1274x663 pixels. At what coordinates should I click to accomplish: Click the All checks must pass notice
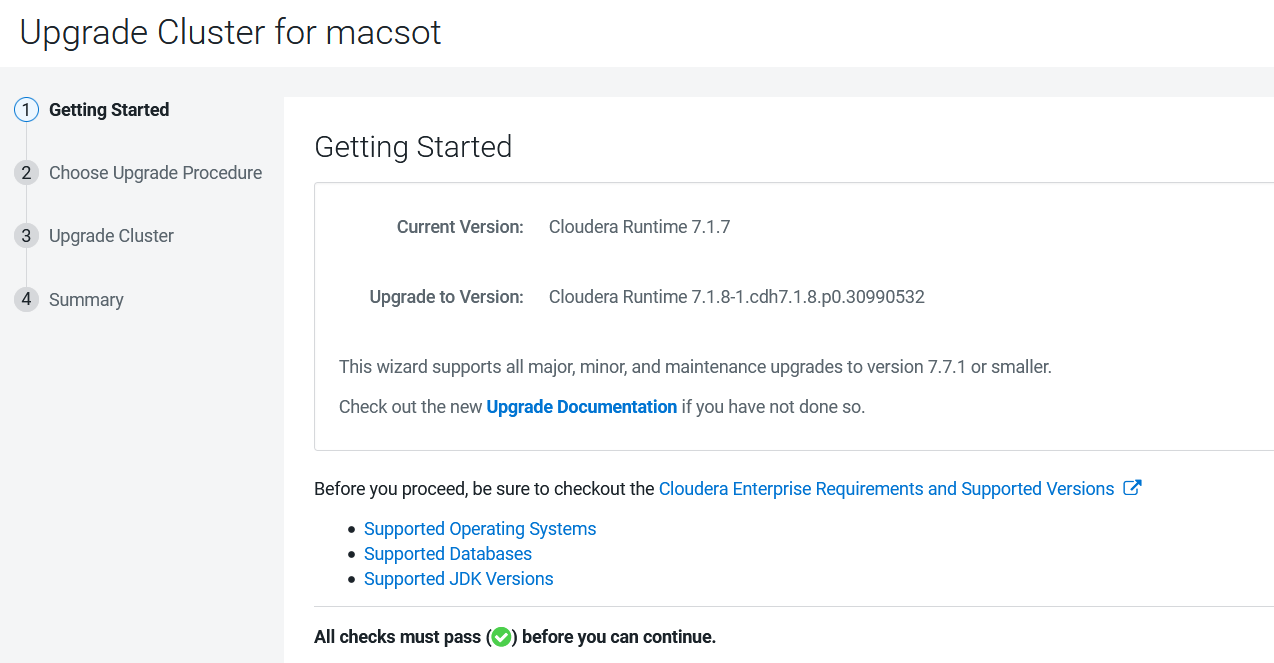point(515,637)
